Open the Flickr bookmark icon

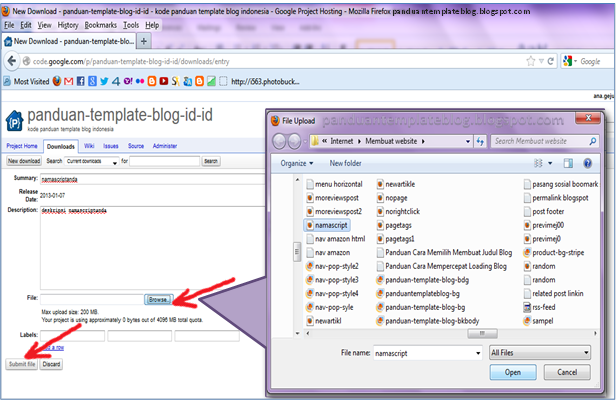pyautogui.click(x=140, y=81)
